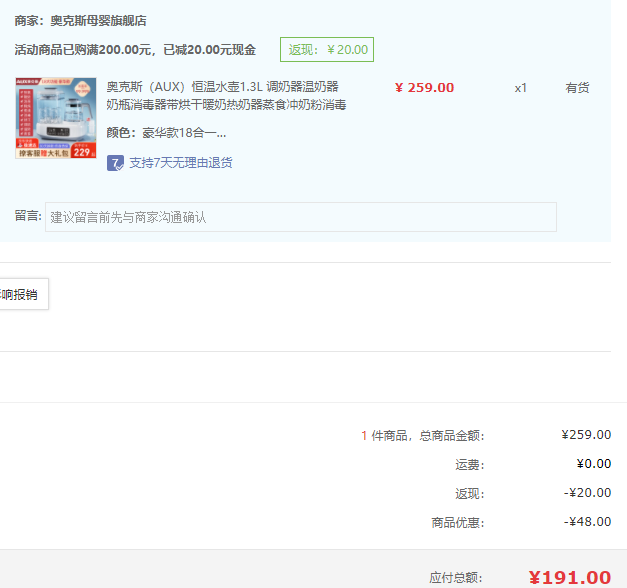This screenshot has width=627, height=588.
Task: Click the red ¥259.00 item price
Action: pyautogui.click(x=424, y=88)
